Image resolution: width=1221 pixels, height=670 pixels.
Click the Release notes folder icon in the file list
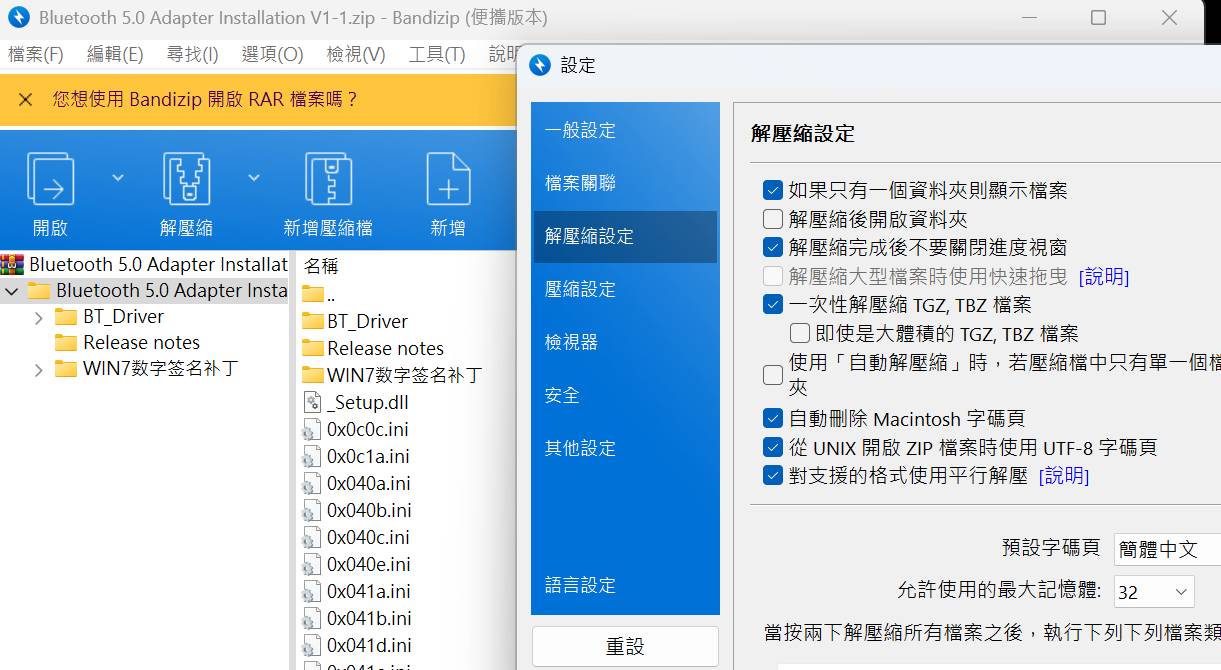pos(312,348)
